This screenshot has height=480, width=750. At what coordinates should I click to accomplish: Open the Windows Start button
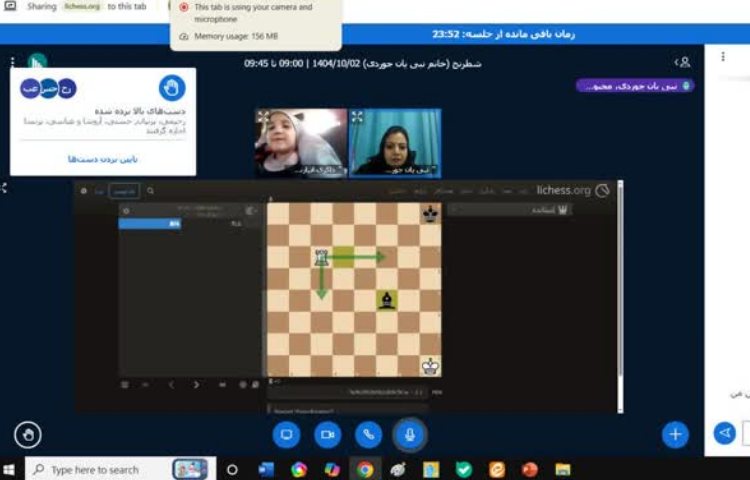[x=9, y=470]
